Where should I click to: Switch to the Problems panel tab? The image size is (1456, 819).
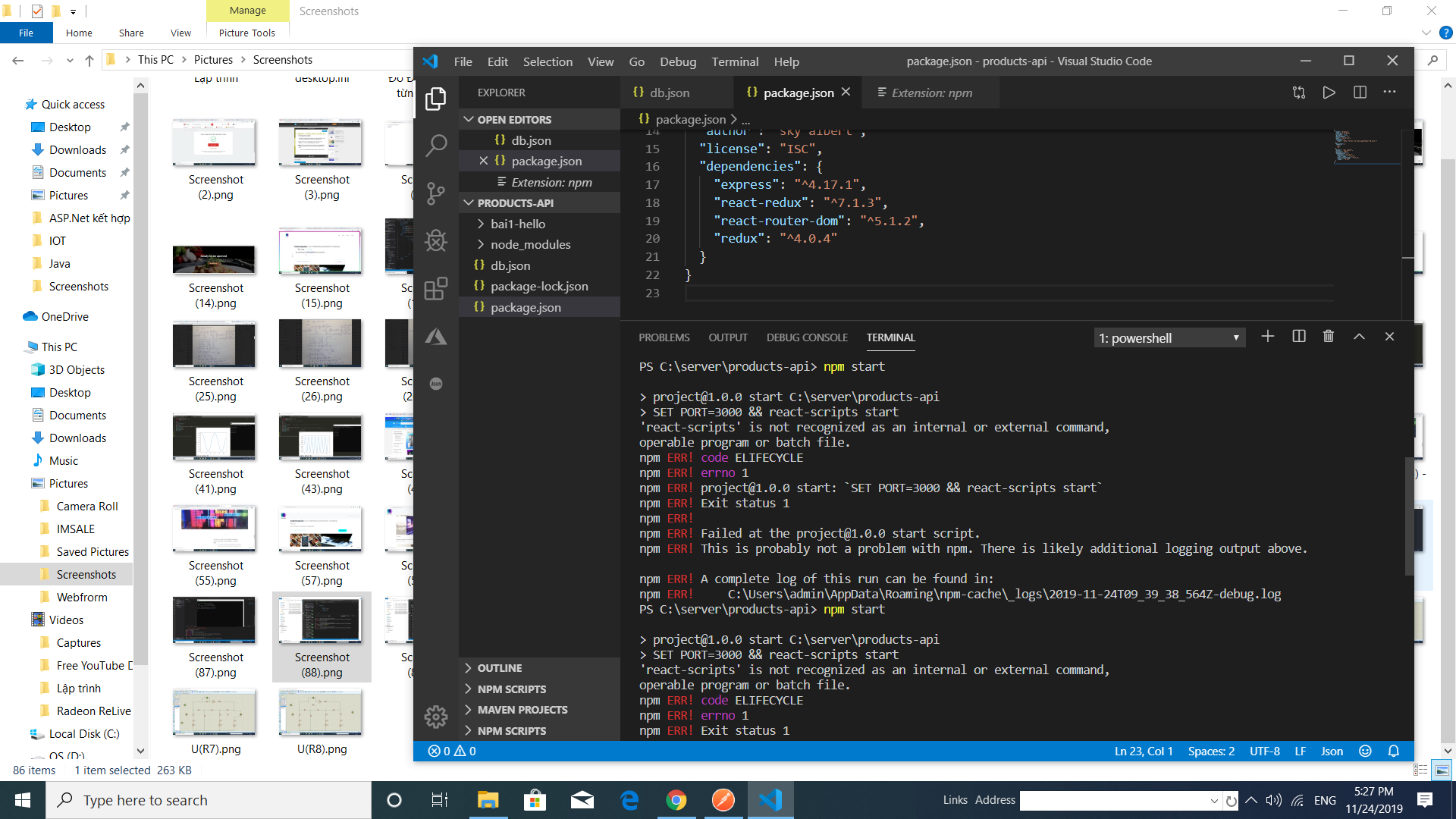click(664, 337)
